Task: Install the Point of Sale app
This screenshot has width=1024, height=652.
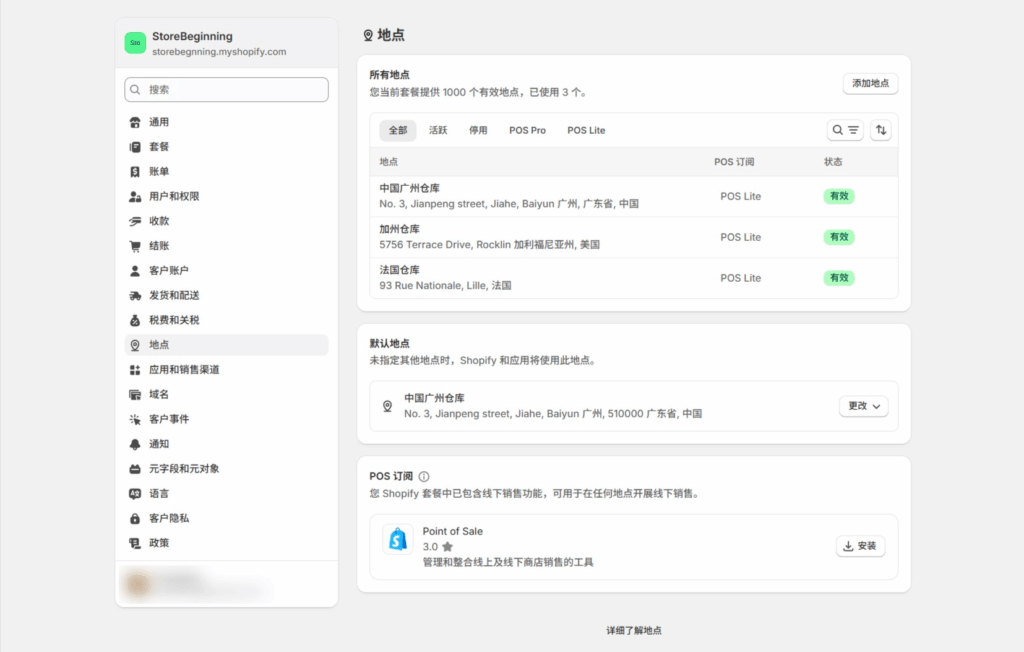Action: pyautogui.click(x=860, y=546)
